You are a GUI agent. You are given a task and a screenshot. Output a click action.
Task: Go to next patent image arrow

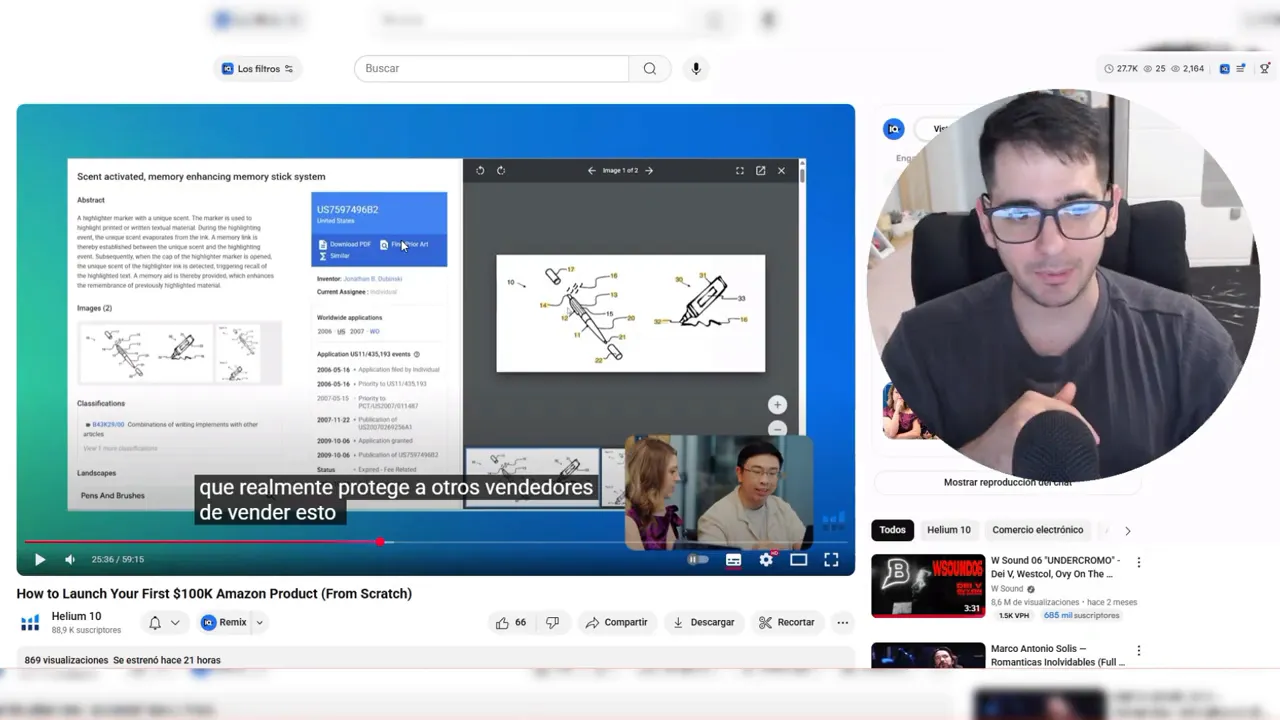click(x=649, y=171)
